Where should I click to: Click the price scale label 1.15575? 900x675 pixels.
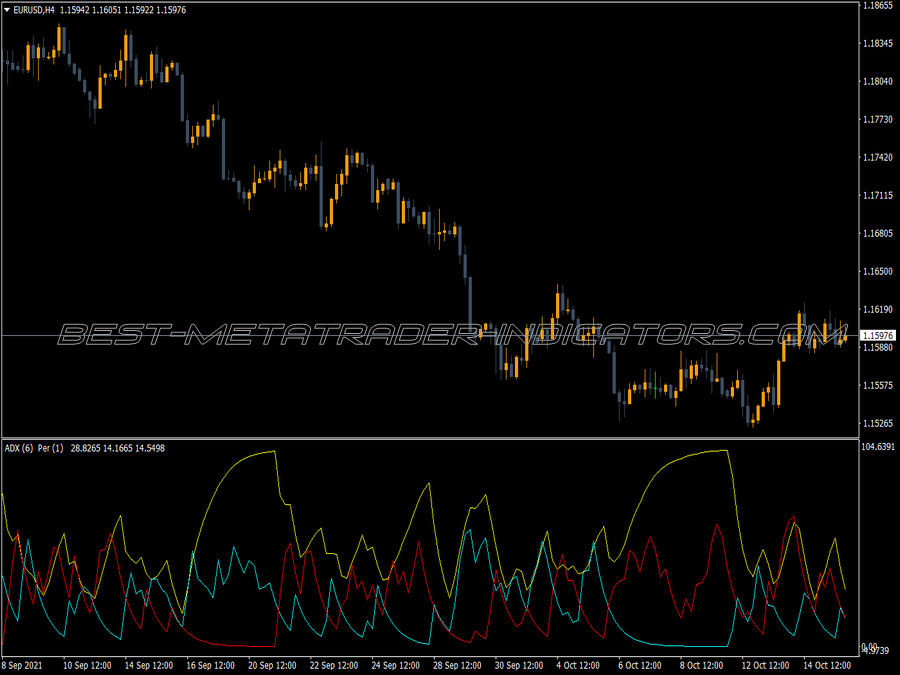click(x=878, y=386)
